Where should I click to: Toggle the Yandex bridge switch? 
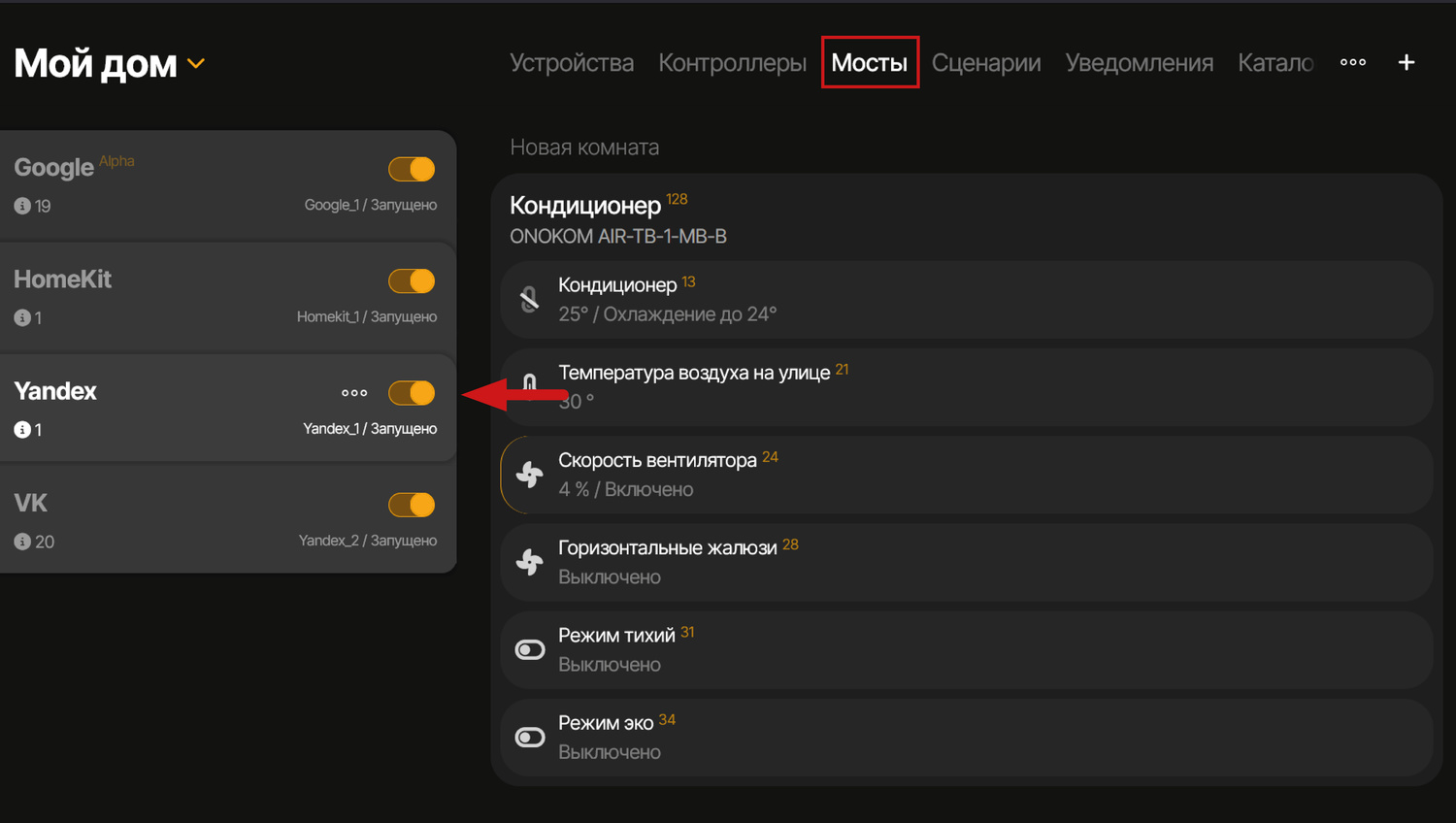[412, 393]
